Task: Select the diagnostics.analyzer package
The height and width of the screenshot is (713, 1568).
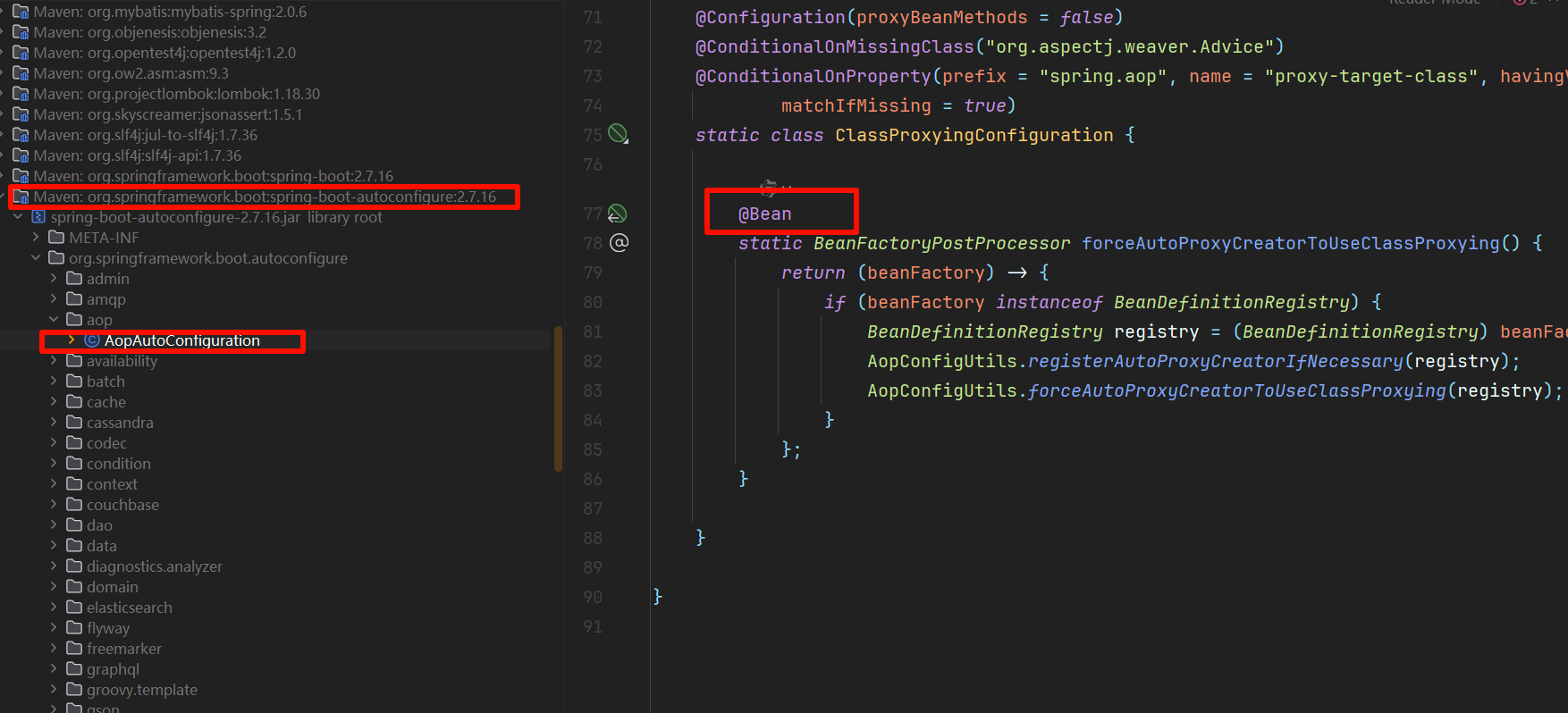Action: (154, 566)
